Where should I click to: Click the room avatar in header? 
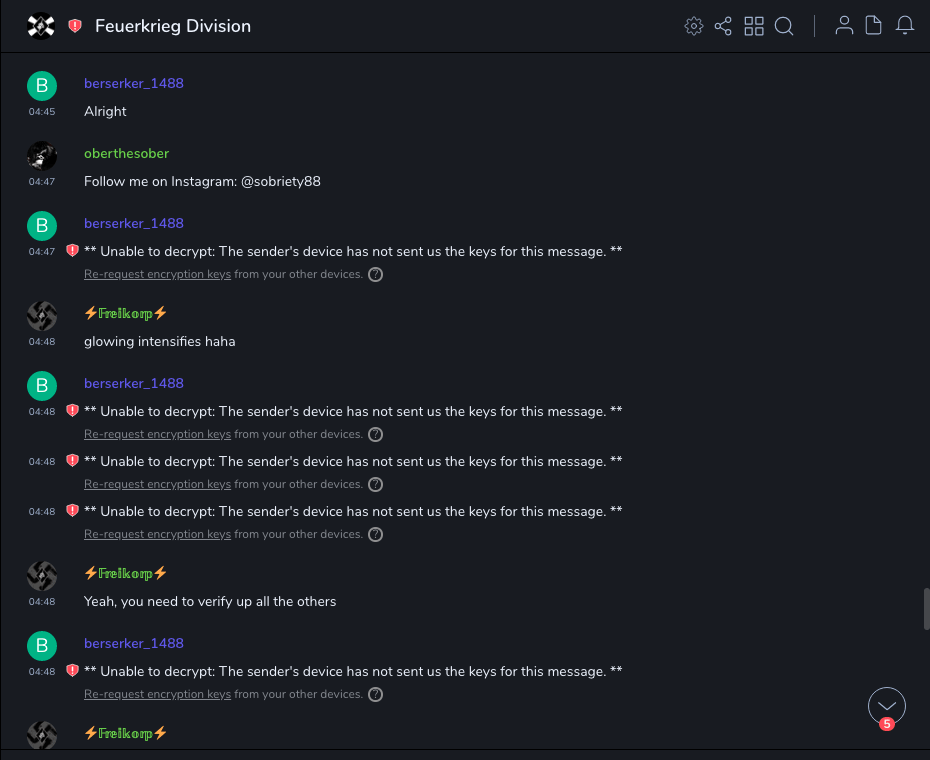[x=41, y=26]
